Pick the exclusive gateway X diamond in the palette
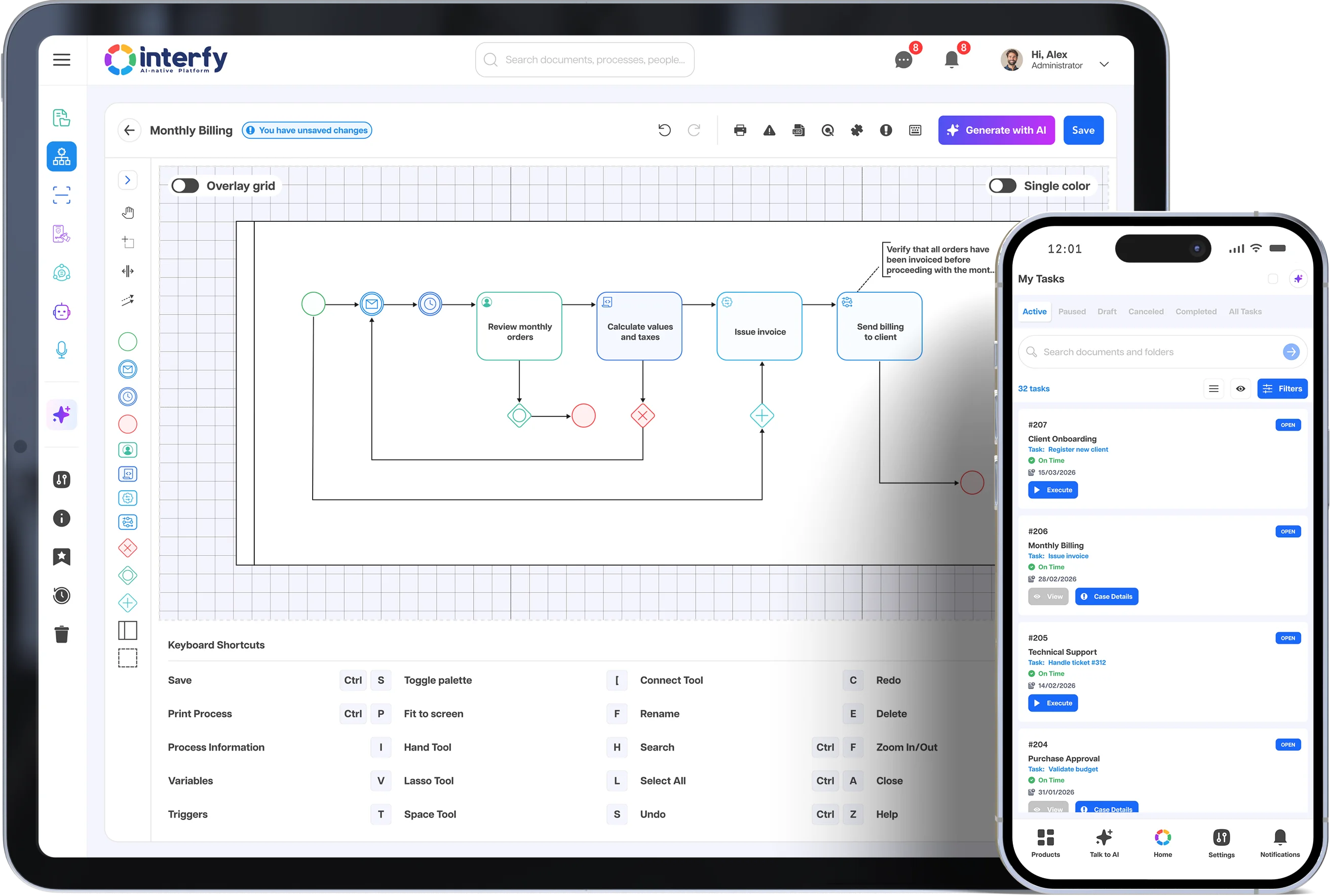The width and height of the screenshot is (1330, 896). pyautogui.click(x=128, y=548)
